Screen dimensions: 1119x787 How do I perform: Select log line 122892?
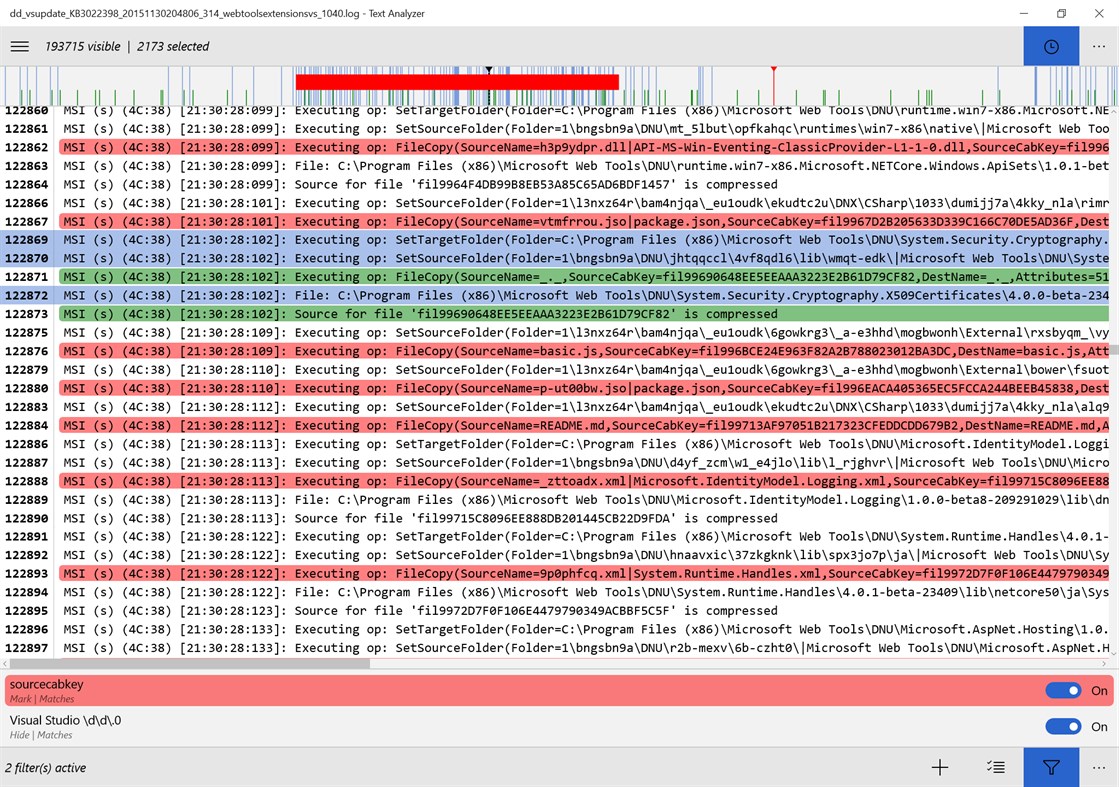click(x=557, y=555)
